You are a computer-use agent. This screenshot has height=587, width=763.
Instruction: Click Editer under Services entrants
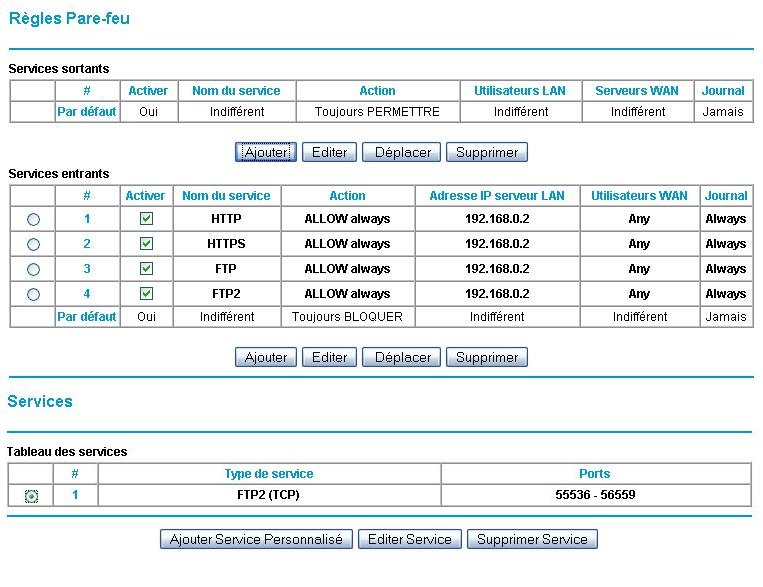click(329, 357)
